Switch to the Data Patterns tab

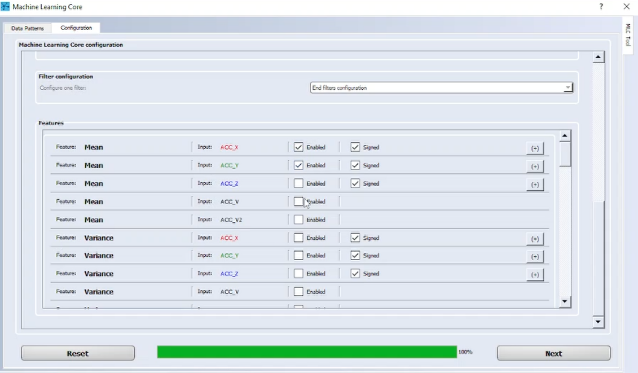[x=27, y=28]
